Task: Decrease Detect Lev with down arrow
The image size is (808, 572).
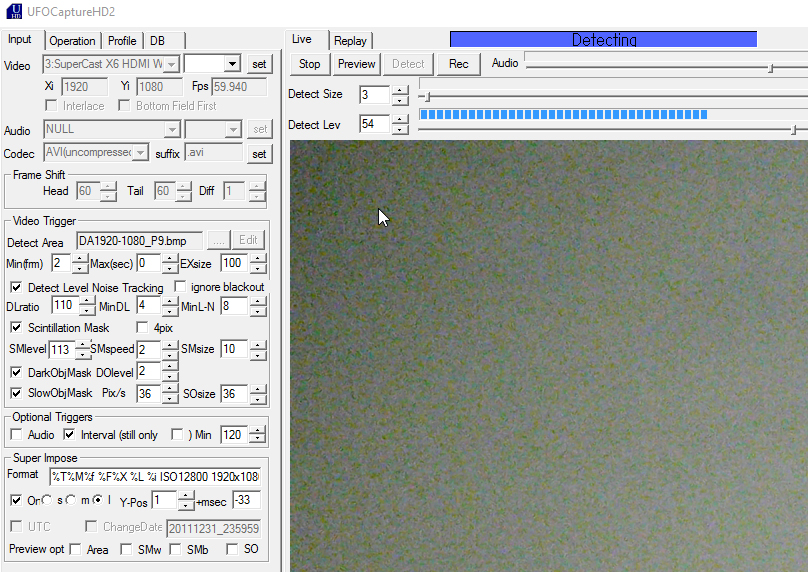Action: pos(400,129)
